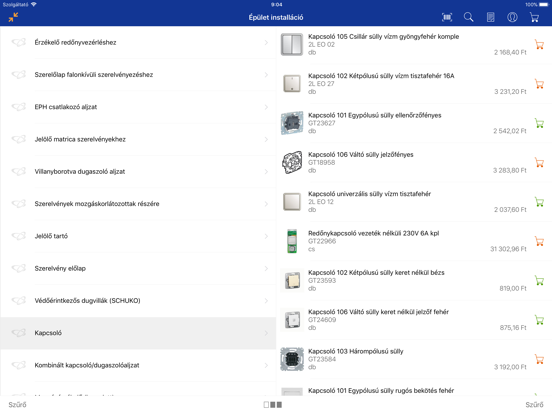Image resolution: width=552 pixels, height=414 pixels.
Task: Expand Jelölő matrica szerelvényekhez chevron
Action: click(x=266, y=139)
